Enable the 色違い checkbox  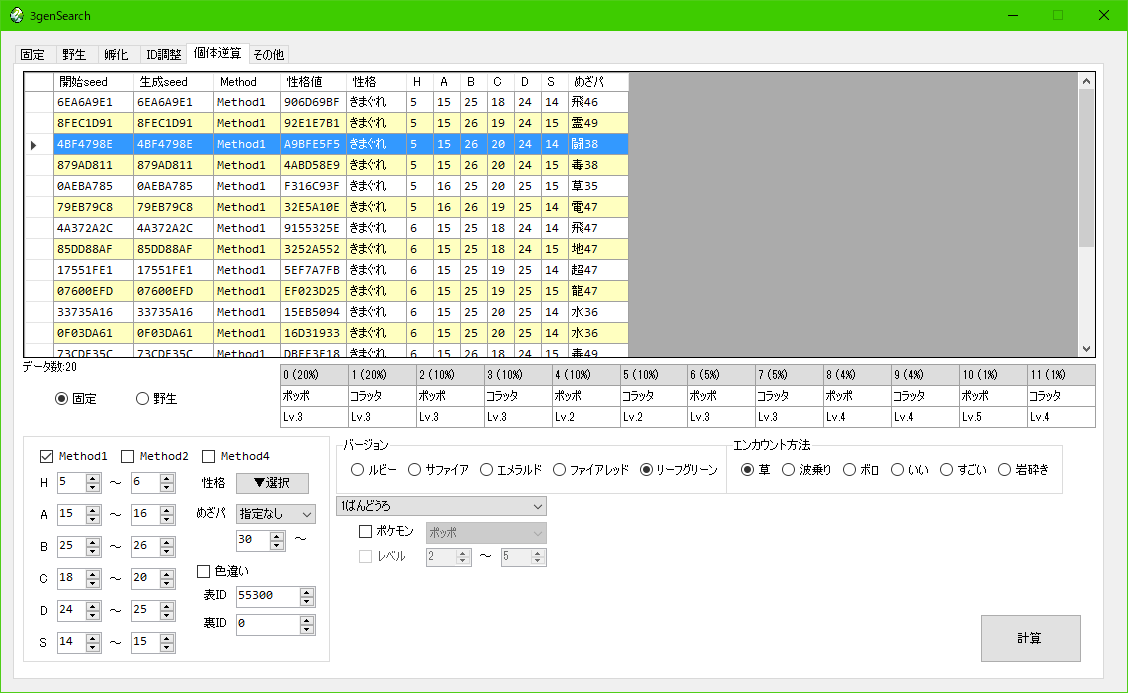[x=205, y=571]
